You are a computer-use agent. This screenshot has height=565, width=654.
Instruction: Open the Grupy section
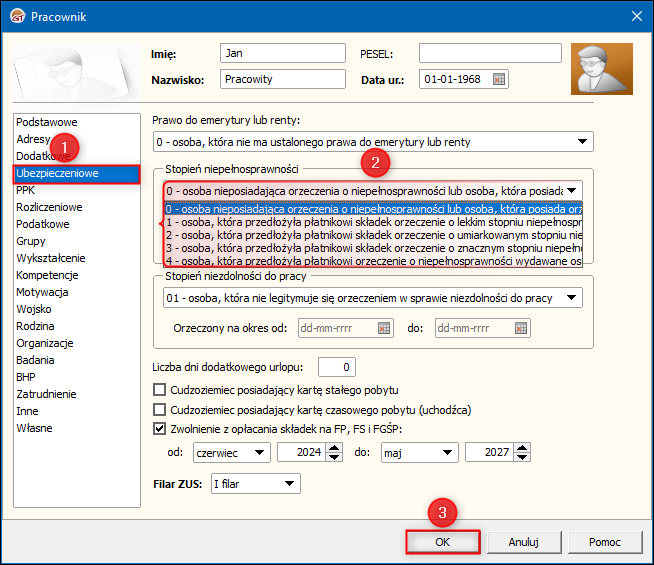31,241
